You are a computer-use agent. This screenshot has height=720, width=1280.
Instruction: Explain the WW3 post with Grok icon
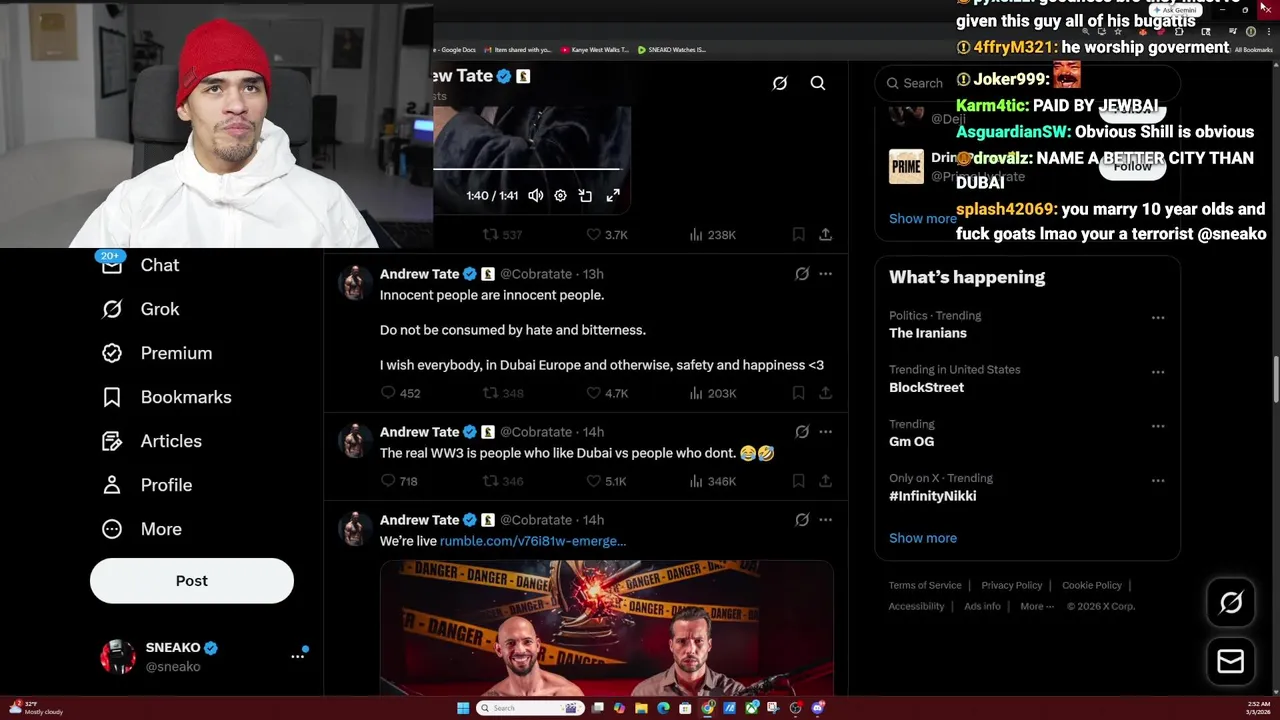coord(802,432)
